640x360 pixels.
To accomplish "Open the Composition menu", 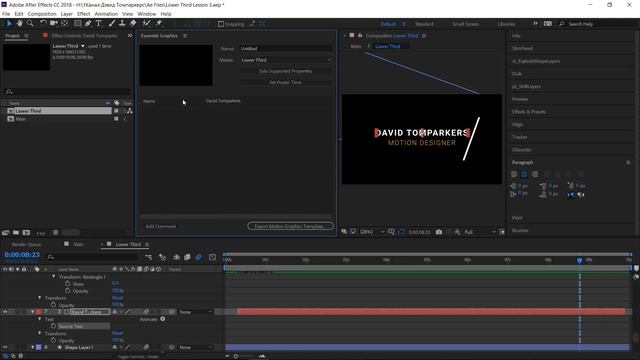I will [42, 14].
